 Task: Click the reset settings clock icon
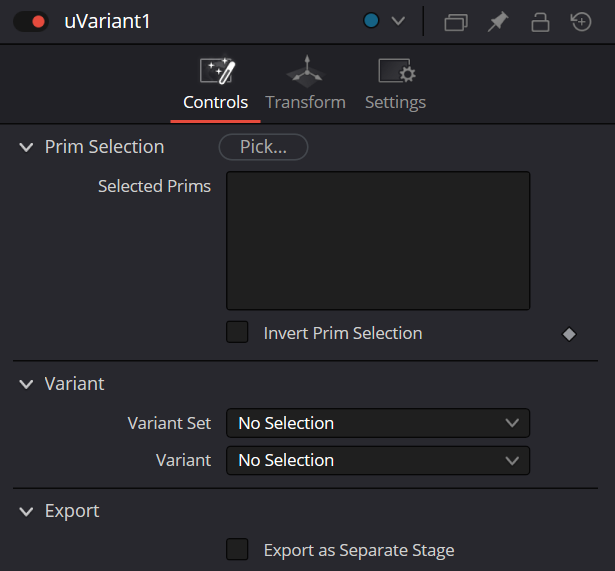pos(581,22)
